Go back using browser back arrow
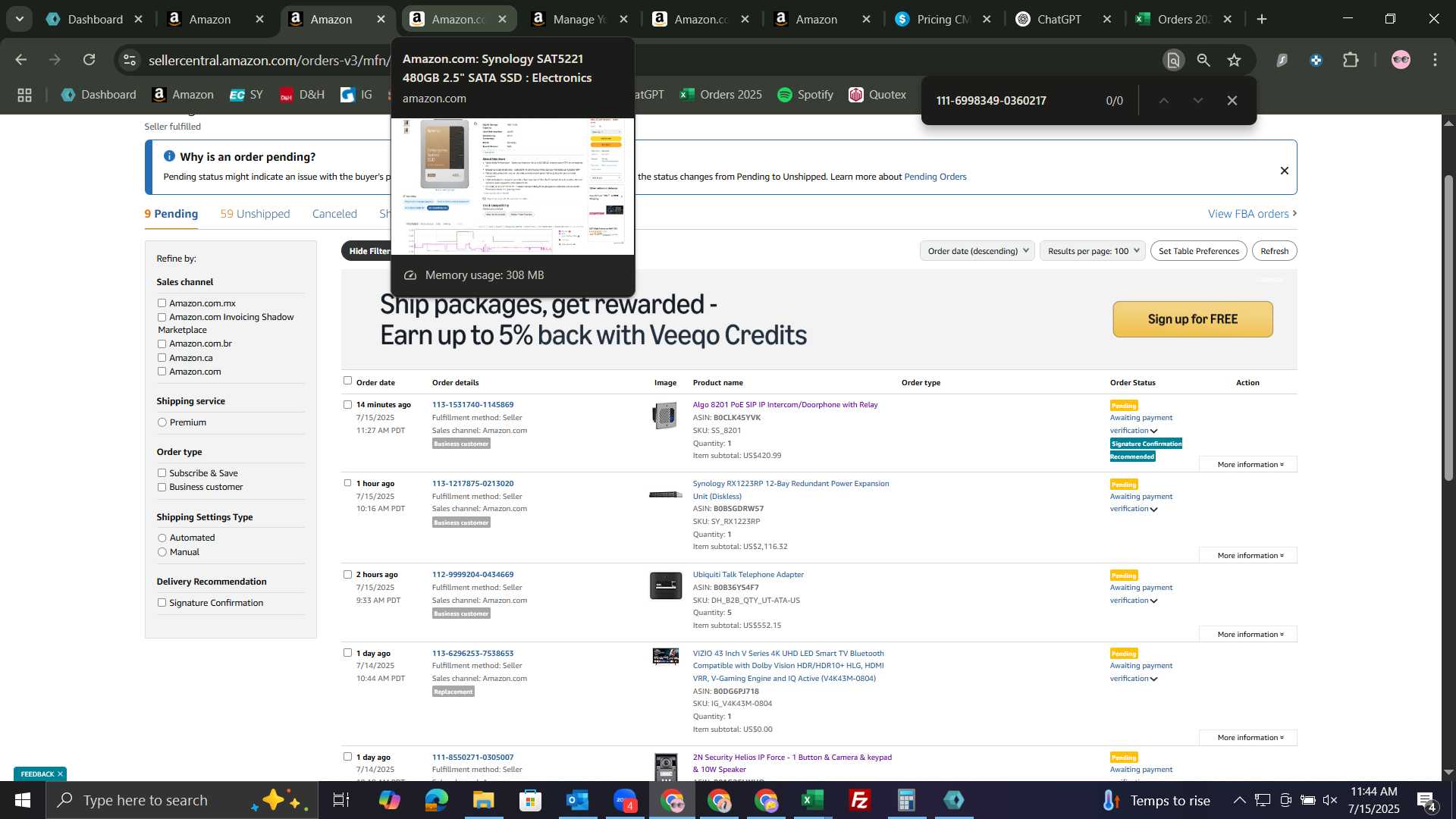 click(21, 60)
